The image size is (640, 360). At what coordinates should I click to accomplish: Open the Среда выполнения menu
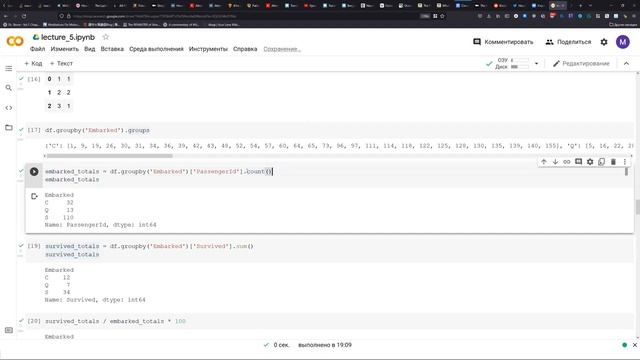(156, 49)
